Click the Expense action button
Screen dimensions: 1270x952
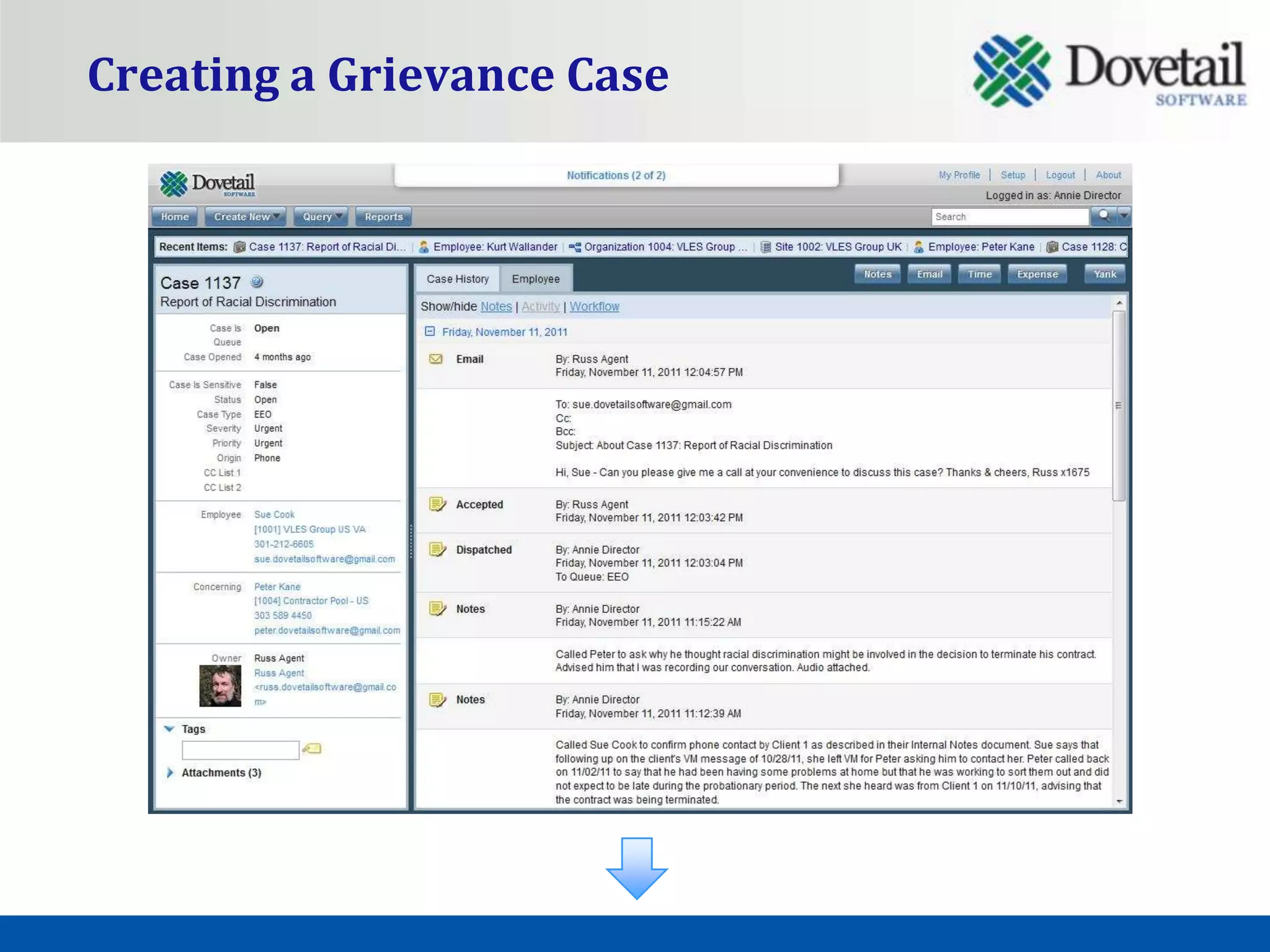click(1037, 274)
